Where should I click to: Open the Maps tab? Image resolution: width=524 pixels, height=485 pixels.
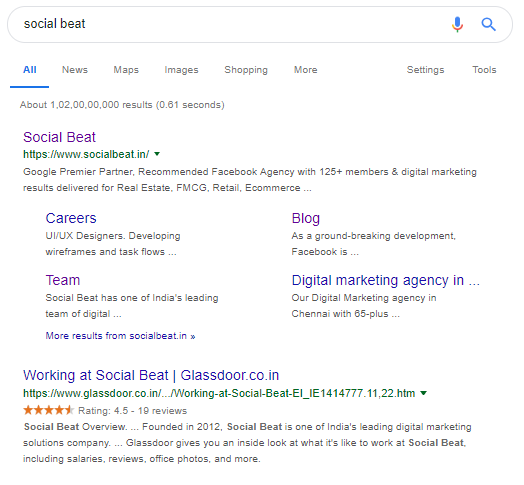(126, 70)
